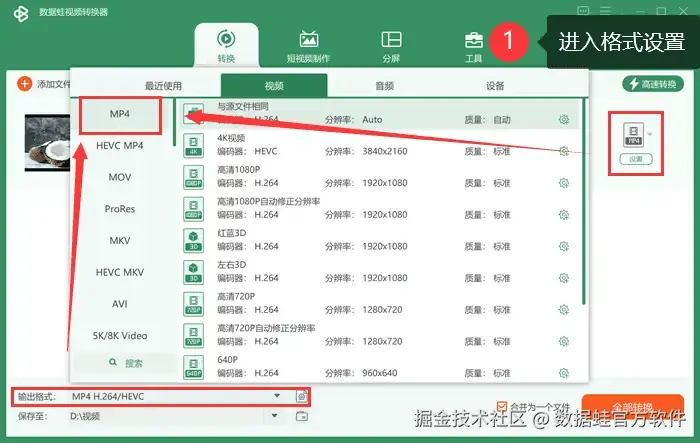Select 最近使用 tab
Viewport: 700px width, 443px height.
[163, 86]
